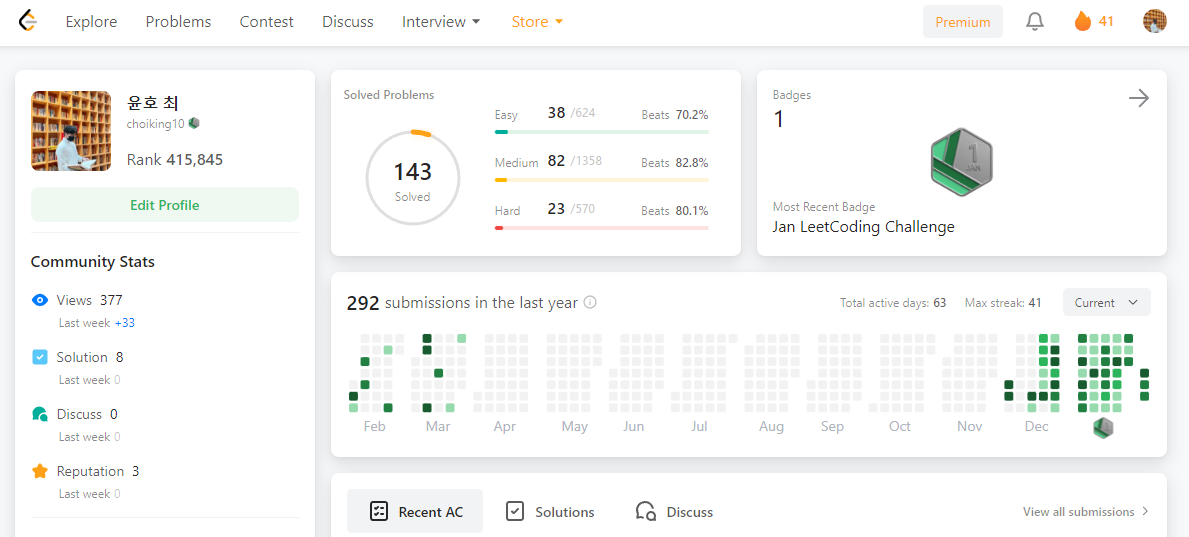Open the Contest page

pos(266,22)
